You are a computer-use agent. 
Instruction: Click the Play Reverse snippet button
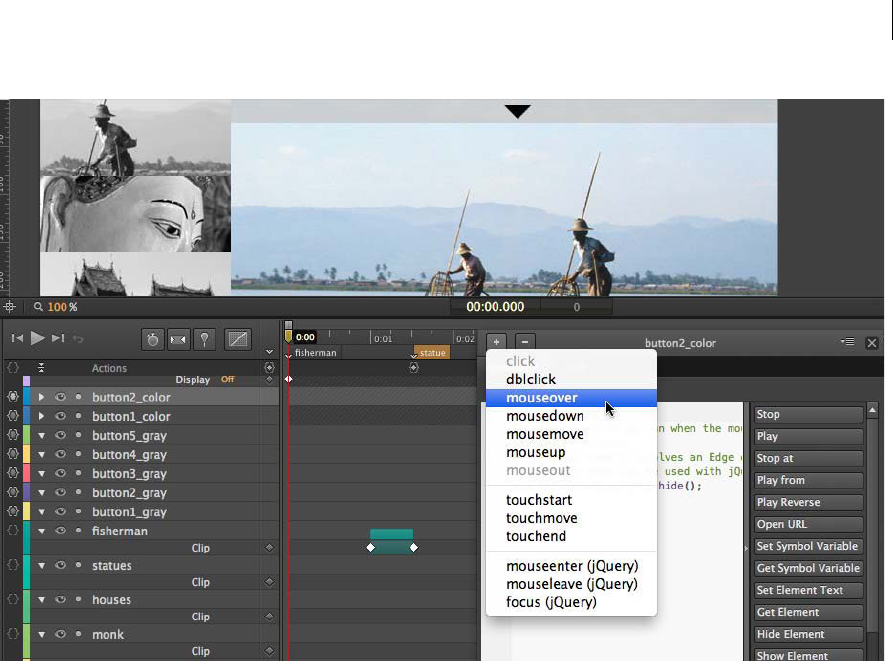pos(808,502)
